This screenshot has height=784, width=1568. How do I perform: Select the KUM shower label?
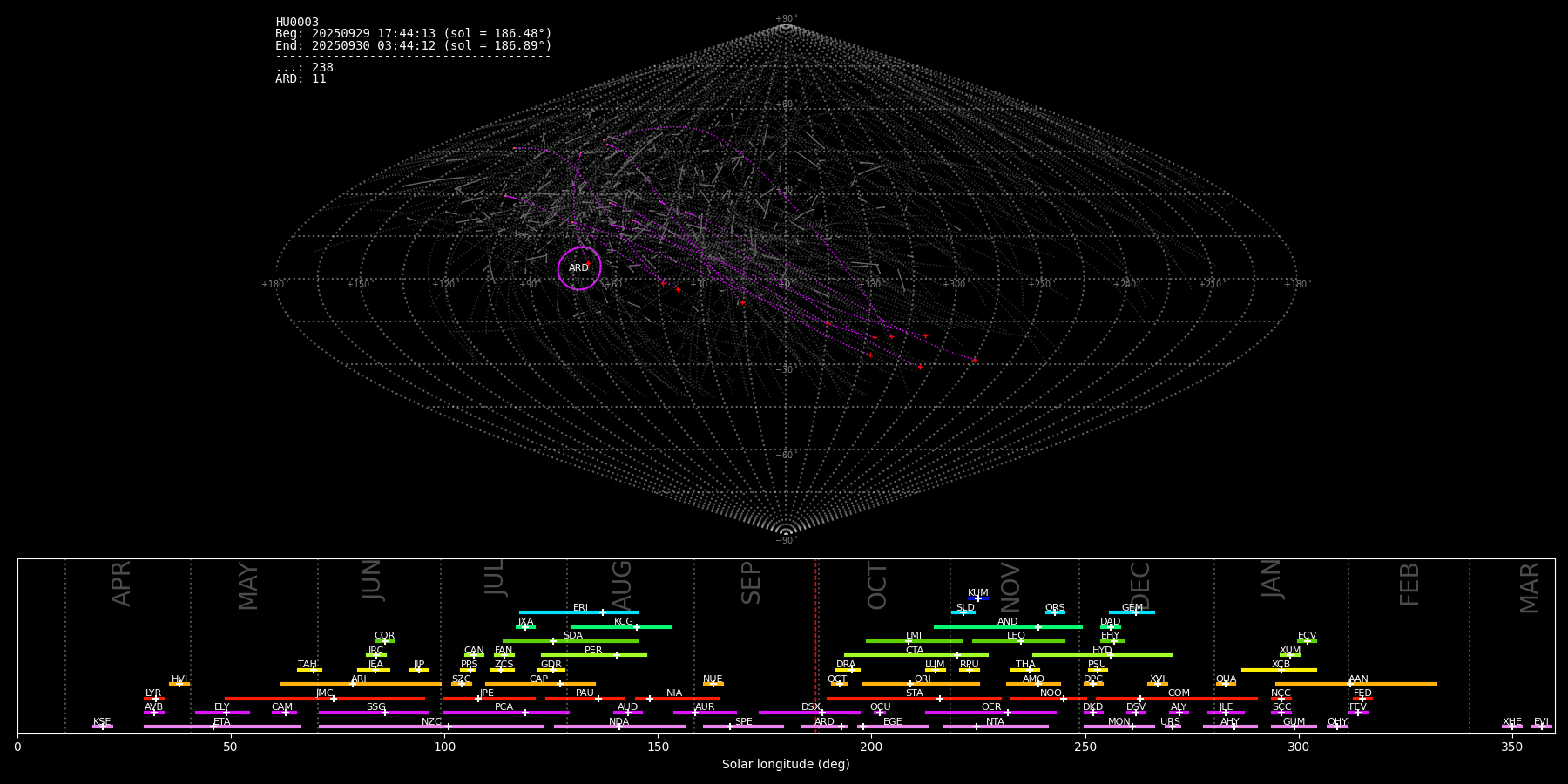click(x=978, y=593)
